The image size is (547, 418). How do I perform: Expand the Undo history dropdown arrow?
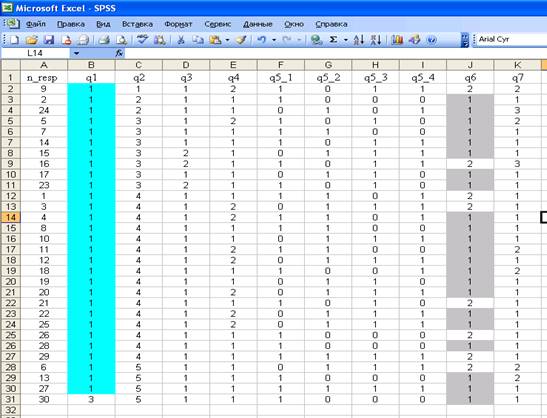pos(274,40)
